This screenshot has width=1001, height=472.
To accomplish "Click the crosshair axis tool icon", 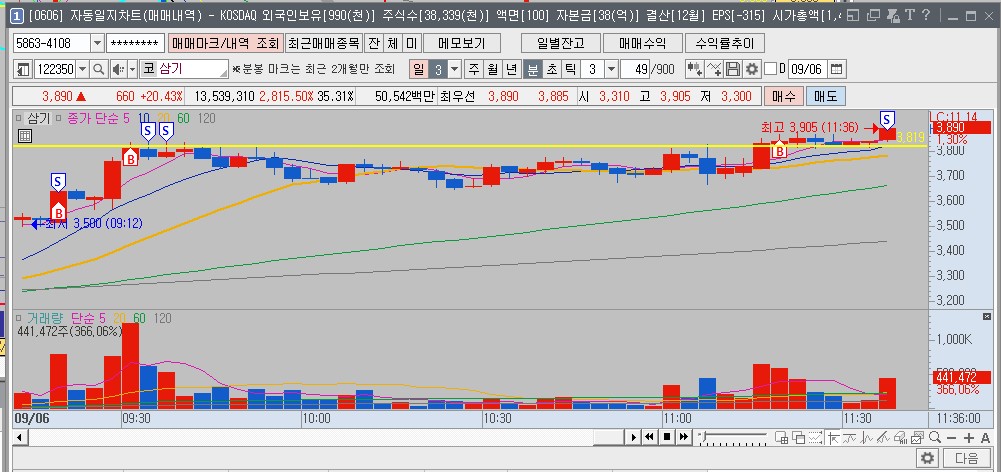I will click(x=832, y=438).
